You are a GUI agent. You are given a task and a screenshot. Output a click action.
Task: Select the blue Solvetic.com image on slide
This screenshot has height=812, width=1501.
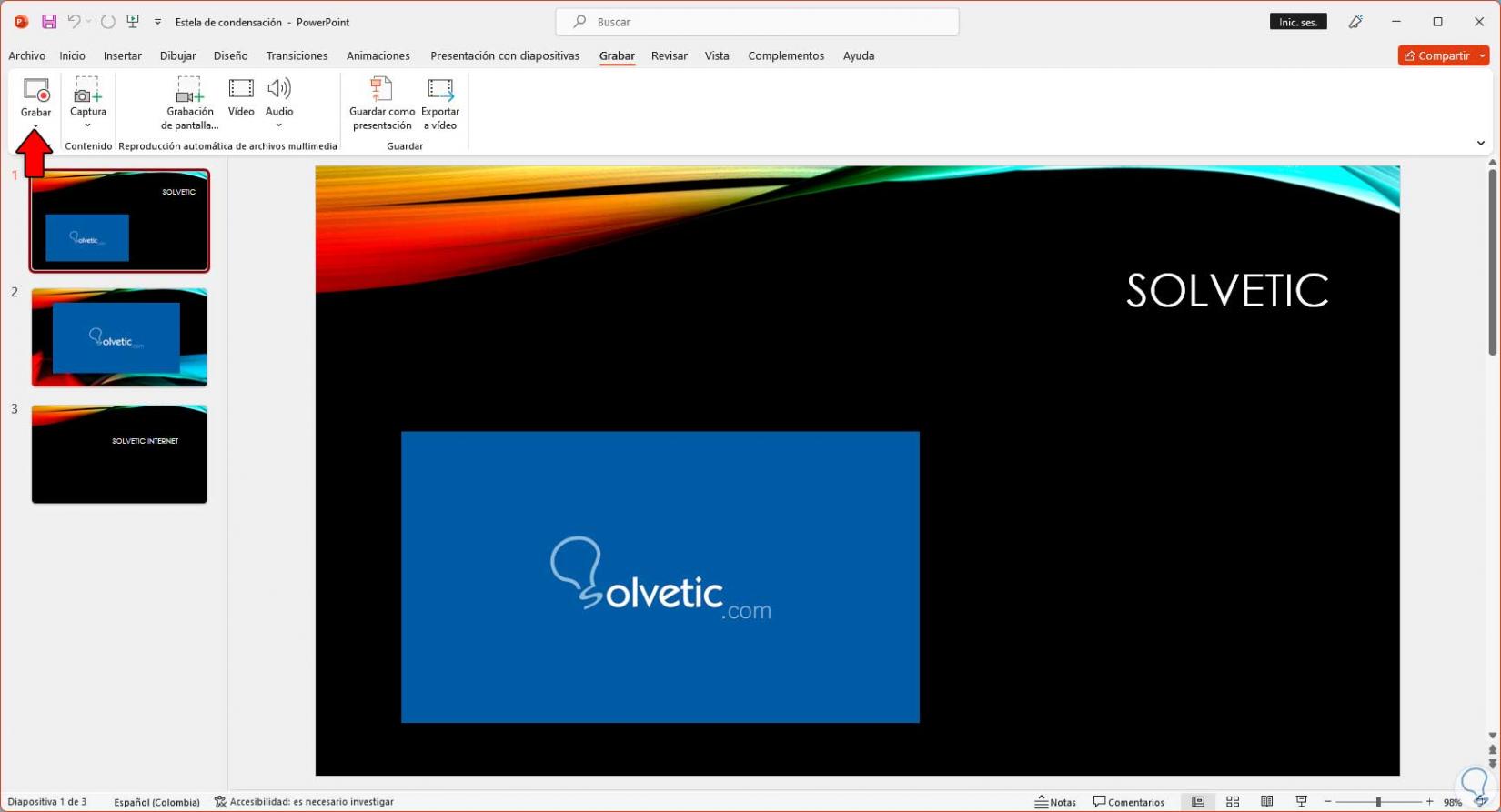660,577
